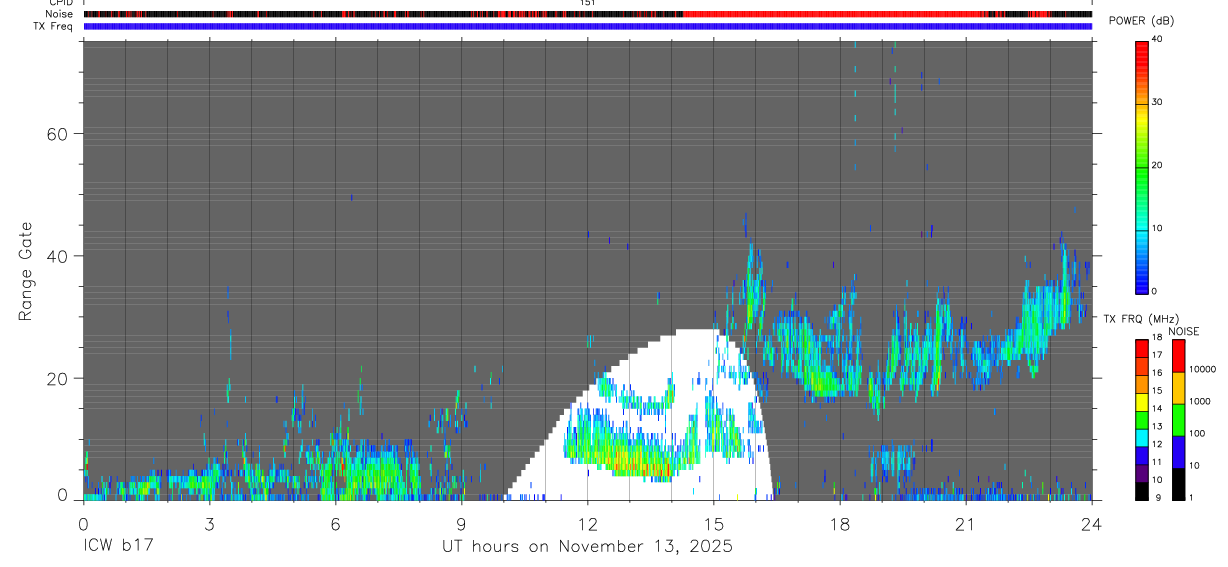The image size is (1228, 567).
Task: Click hour tick '24' on time axis
Action: point(1091,523)
